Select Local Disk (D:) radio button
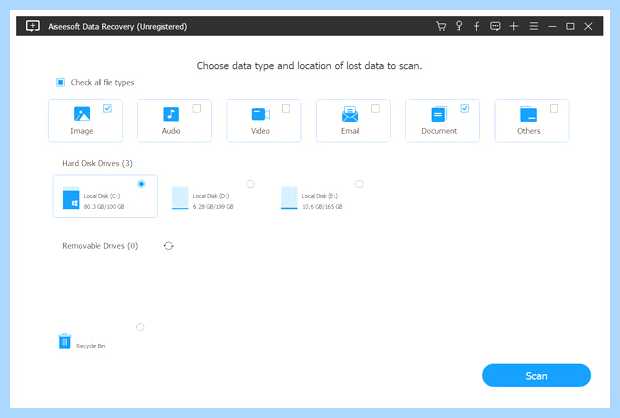 click(x=250, y=184)
